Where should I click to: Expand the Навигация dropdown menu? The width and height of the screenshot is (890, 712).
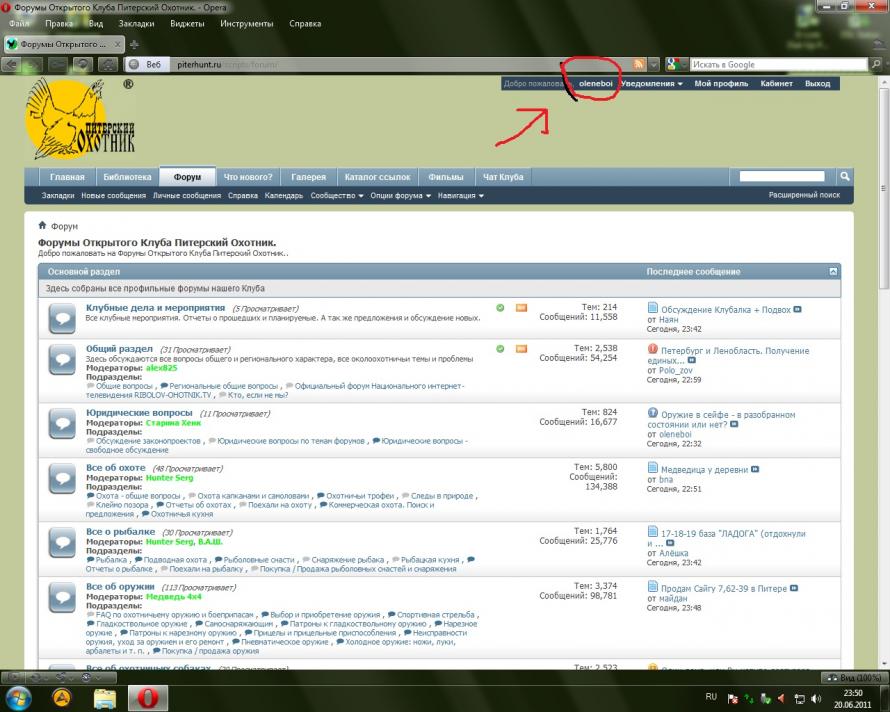click(460, 196)
